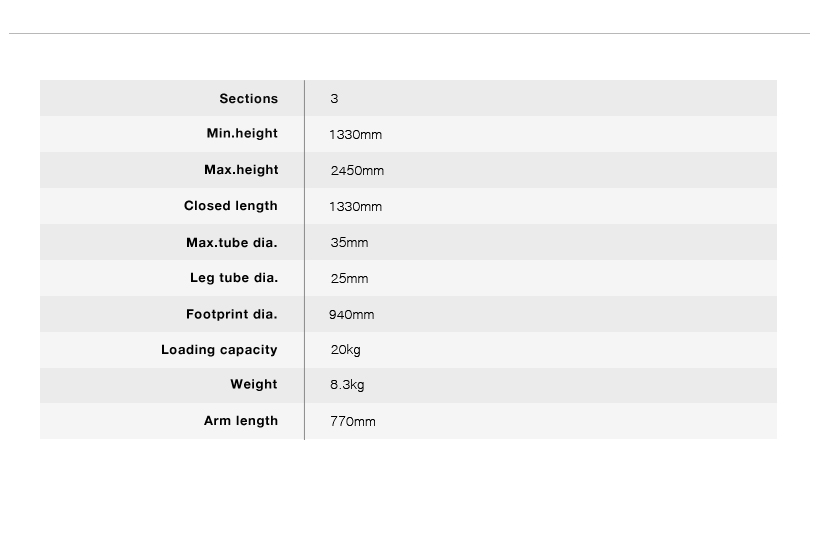Screen dimensions: 828x536
Task: Click the Sections label
Action: [x=248, y=98]
